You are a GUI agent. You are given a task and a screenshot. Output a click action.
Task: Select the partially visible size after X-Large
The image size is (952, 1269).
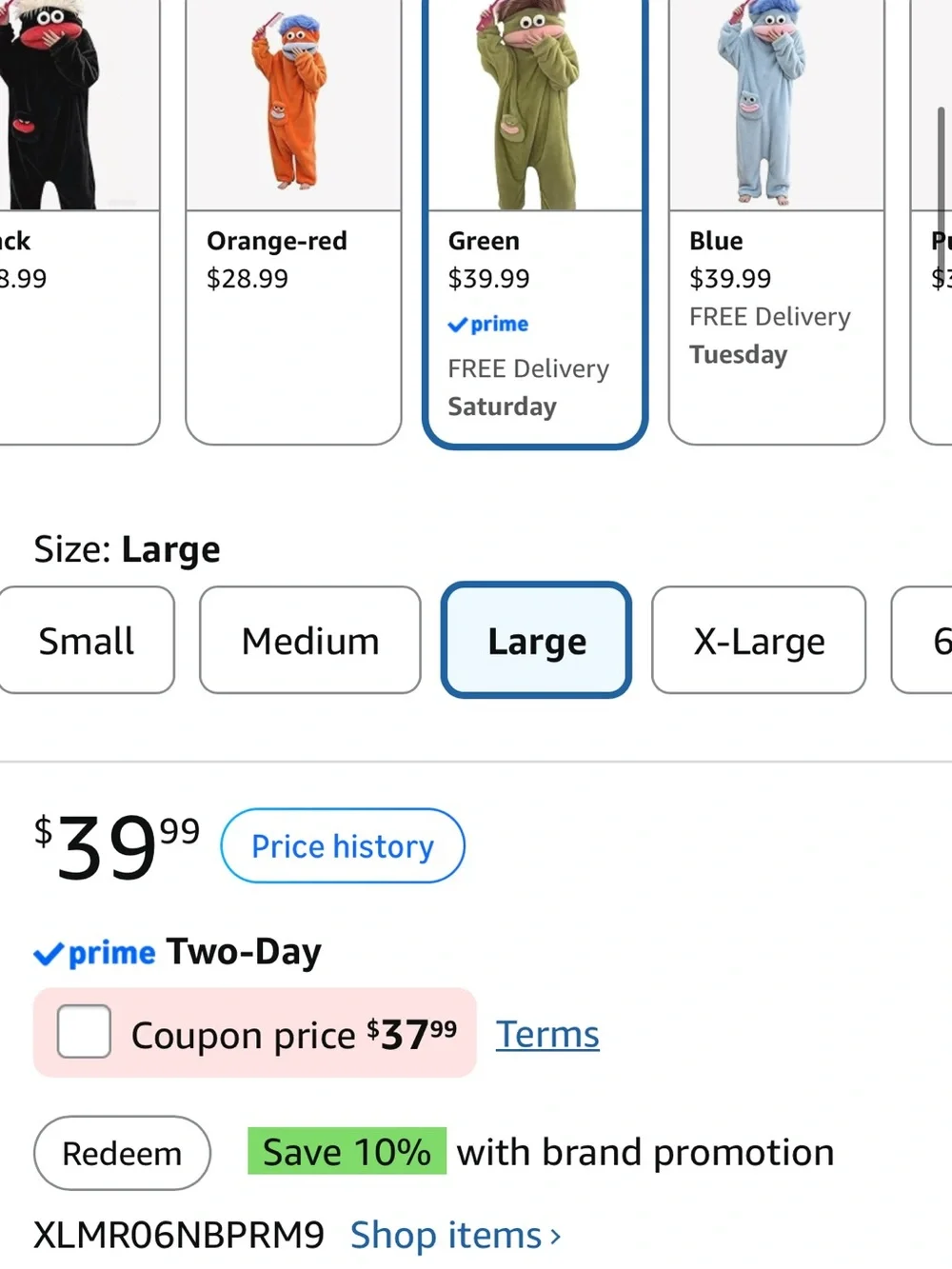922,641
